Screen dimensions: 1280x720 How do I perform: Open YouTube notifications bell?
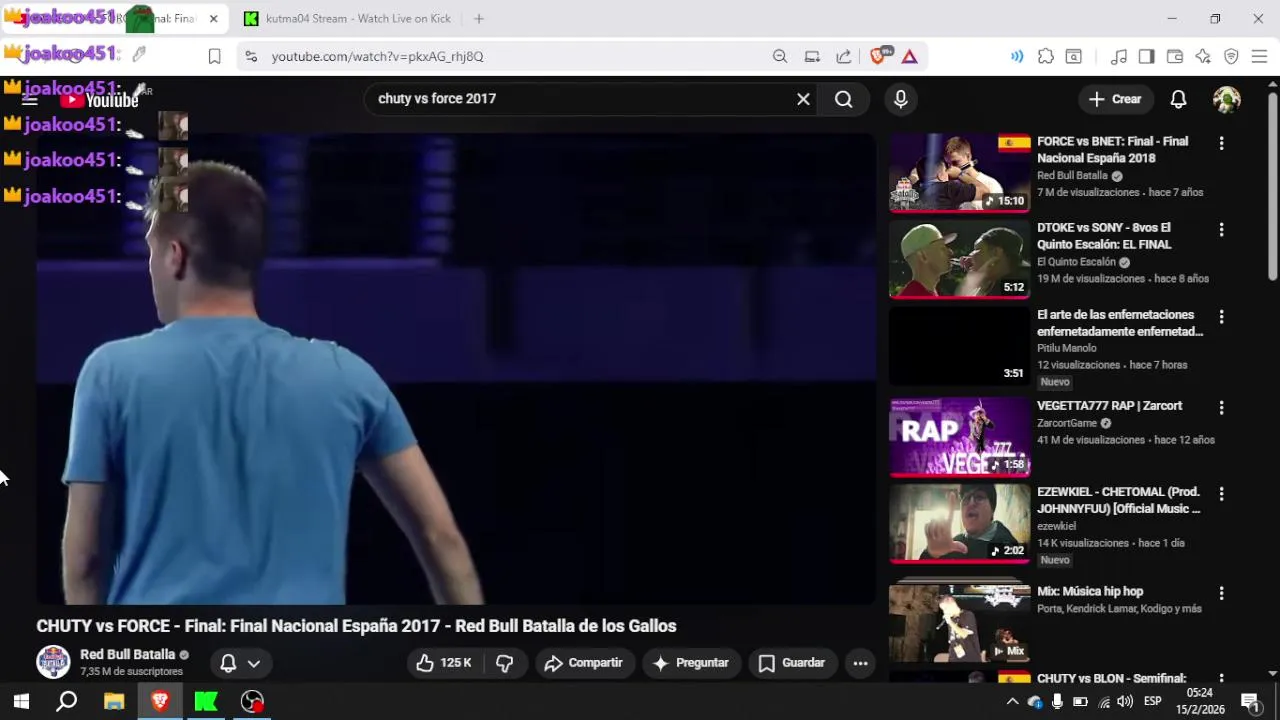pyautogui.click(x=1179, y=99)
